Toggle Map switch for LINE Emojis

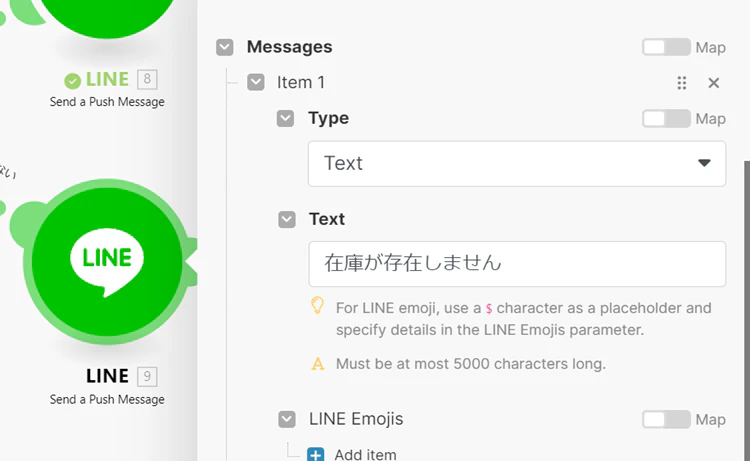666,419
